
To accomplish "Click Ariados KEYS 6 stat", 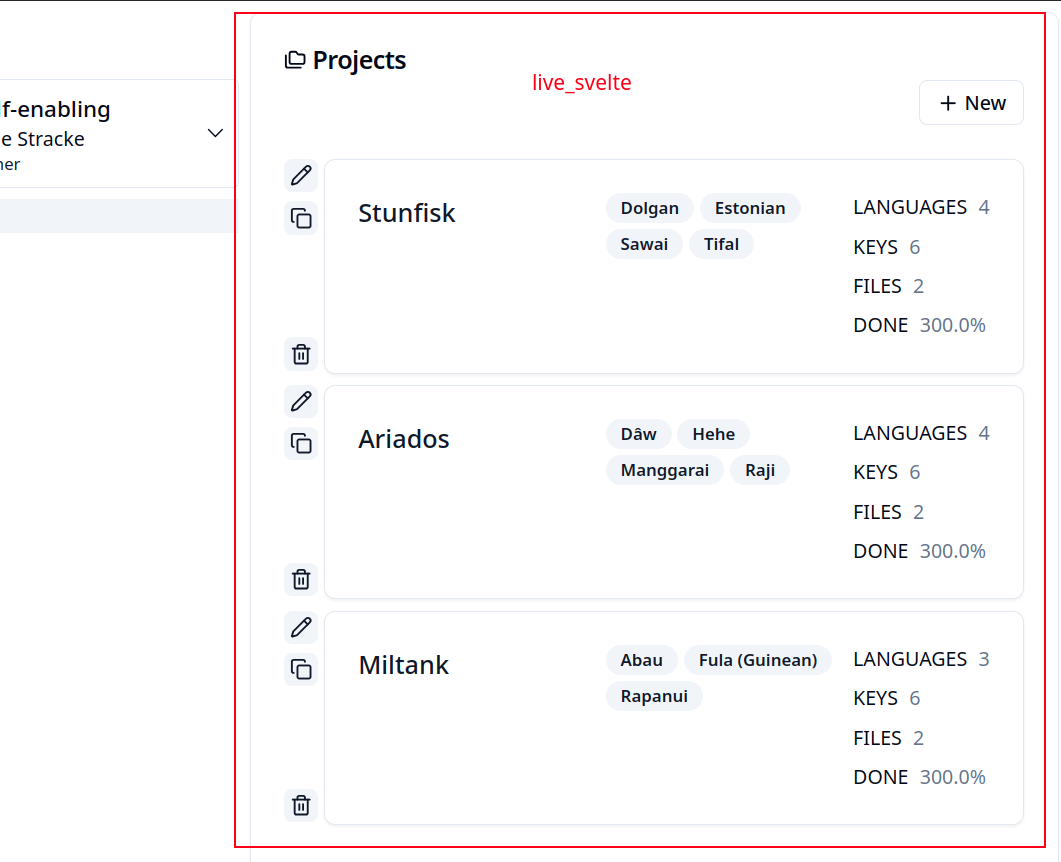I will click(886, 472).
